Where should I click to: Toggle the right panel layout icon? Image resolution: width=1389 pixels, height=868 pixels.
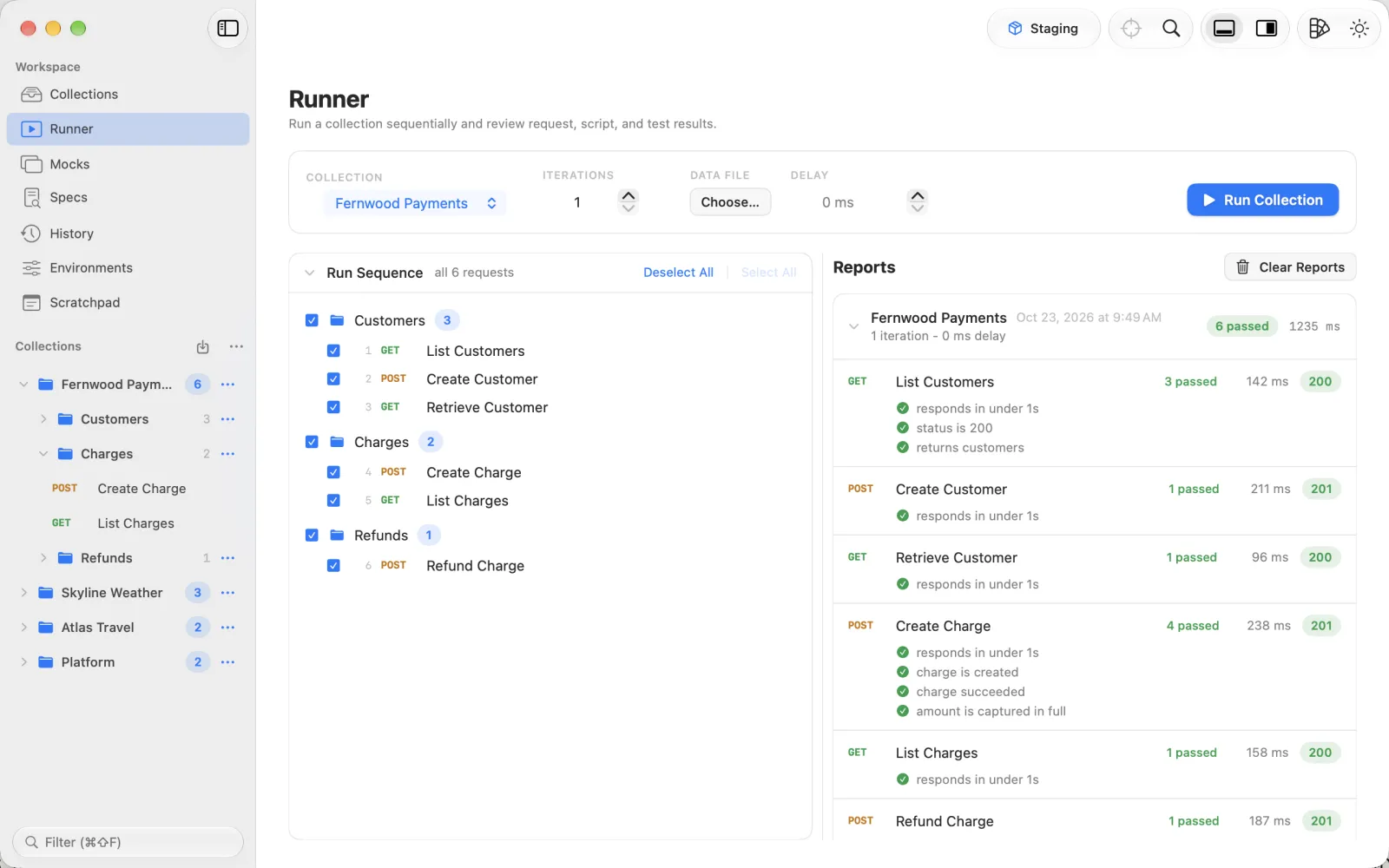1267,29
